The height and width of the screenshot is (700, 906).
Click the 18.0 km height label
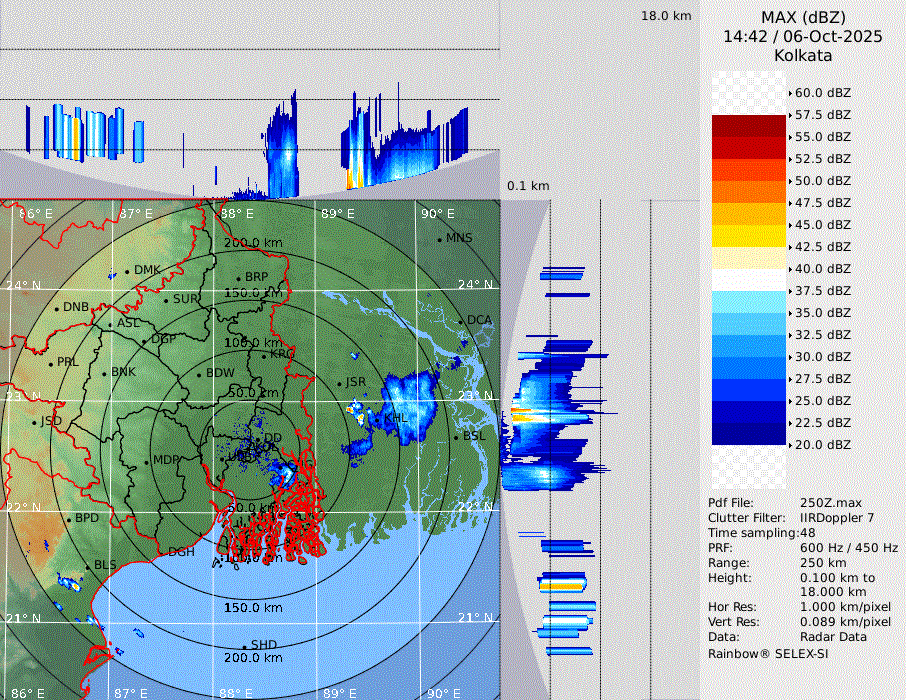pyautogui.click(x=666, y=16)
